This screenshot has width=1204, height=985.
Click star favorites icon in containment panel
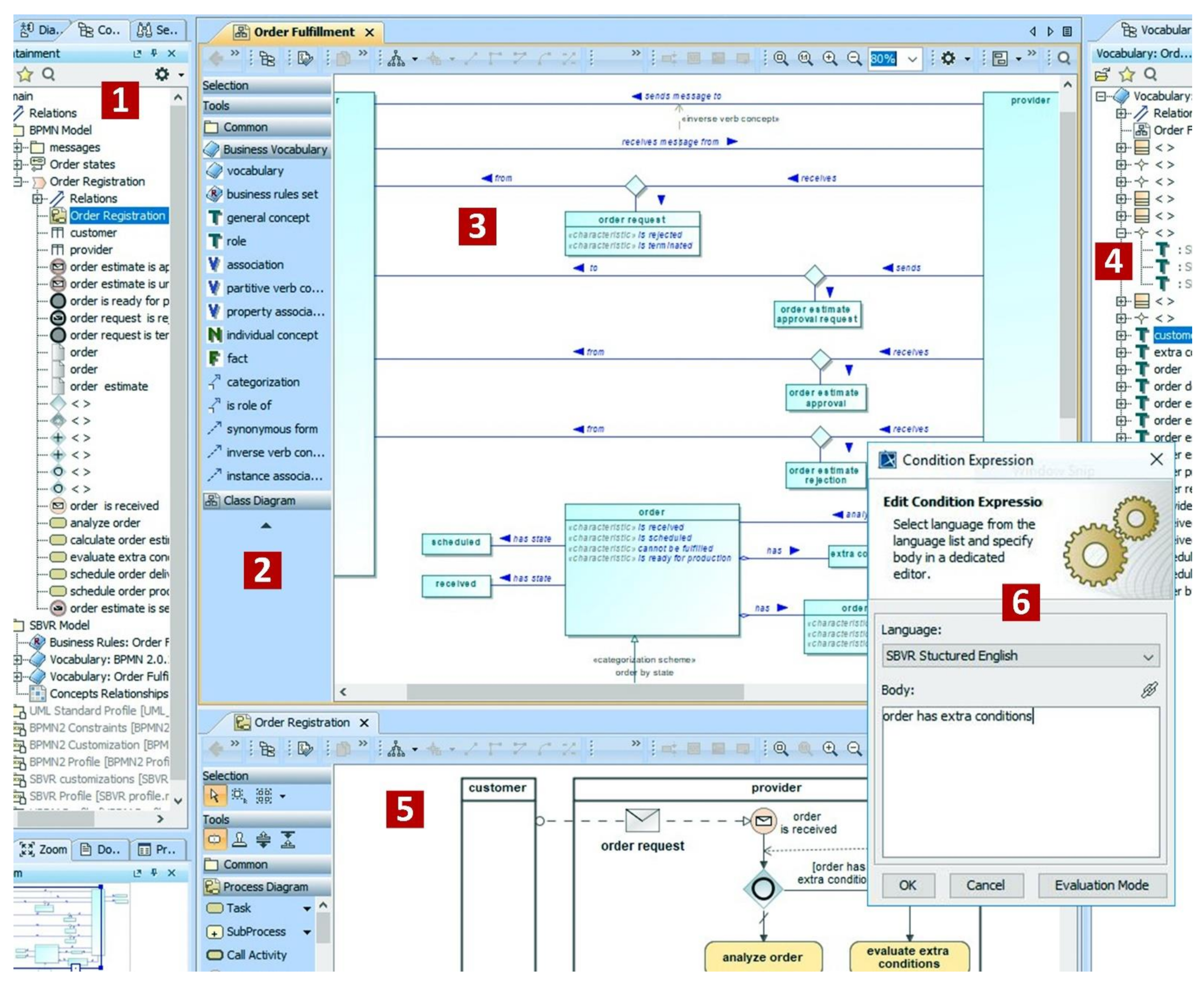(x=25, y=75)
